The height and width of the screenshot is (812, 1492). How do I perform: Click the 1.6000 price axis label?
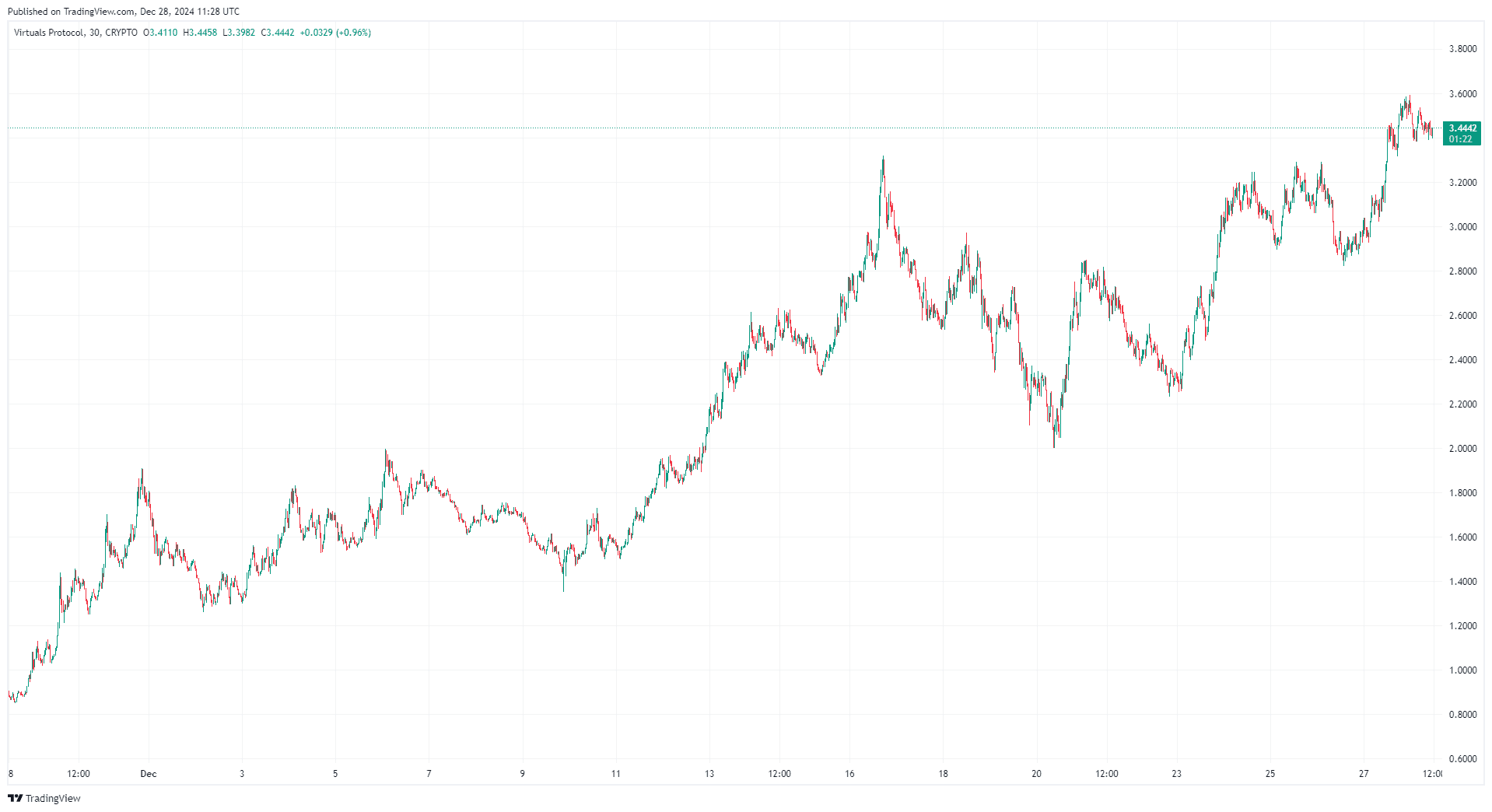1462,537
